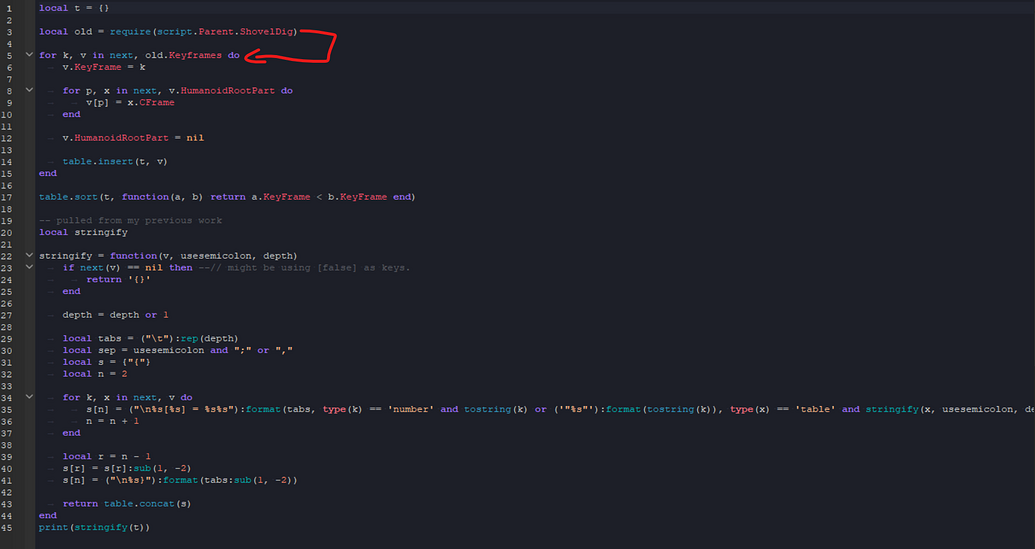
Task: Click 'HumanoidRootPart' on line 8
Action: point(227,91)
